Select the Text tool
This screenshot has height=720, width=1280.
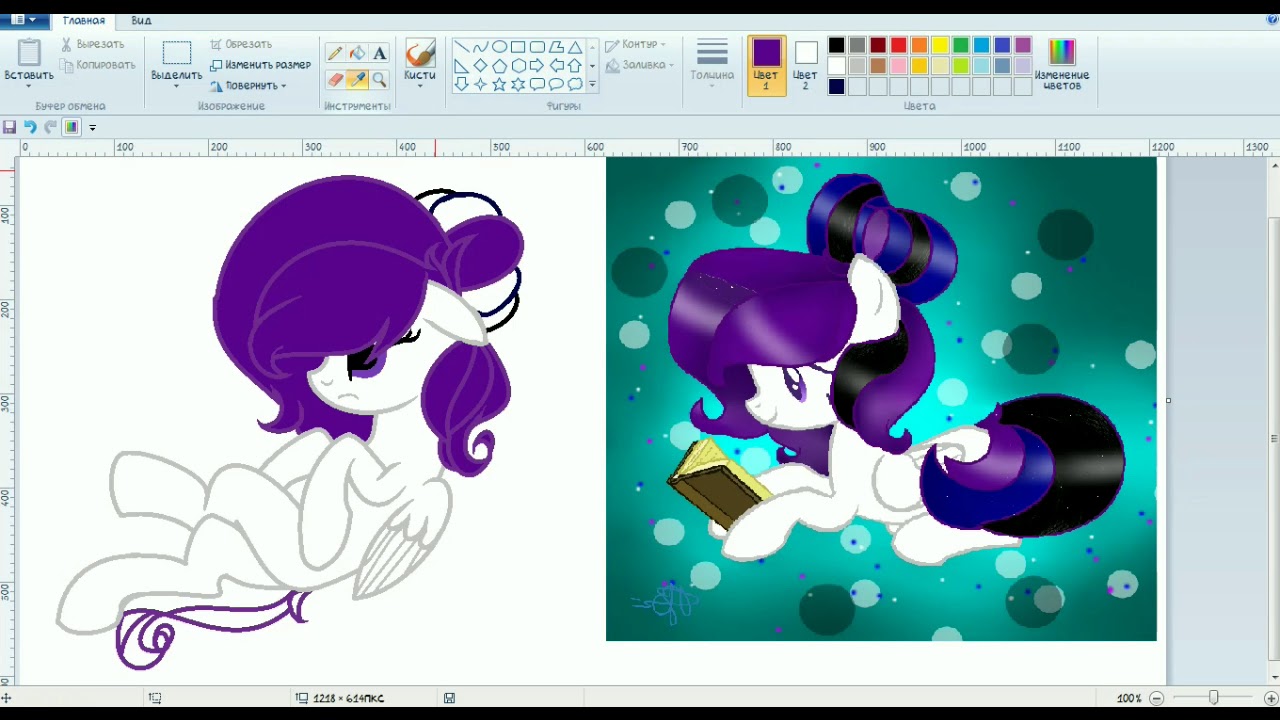[379, 54]
